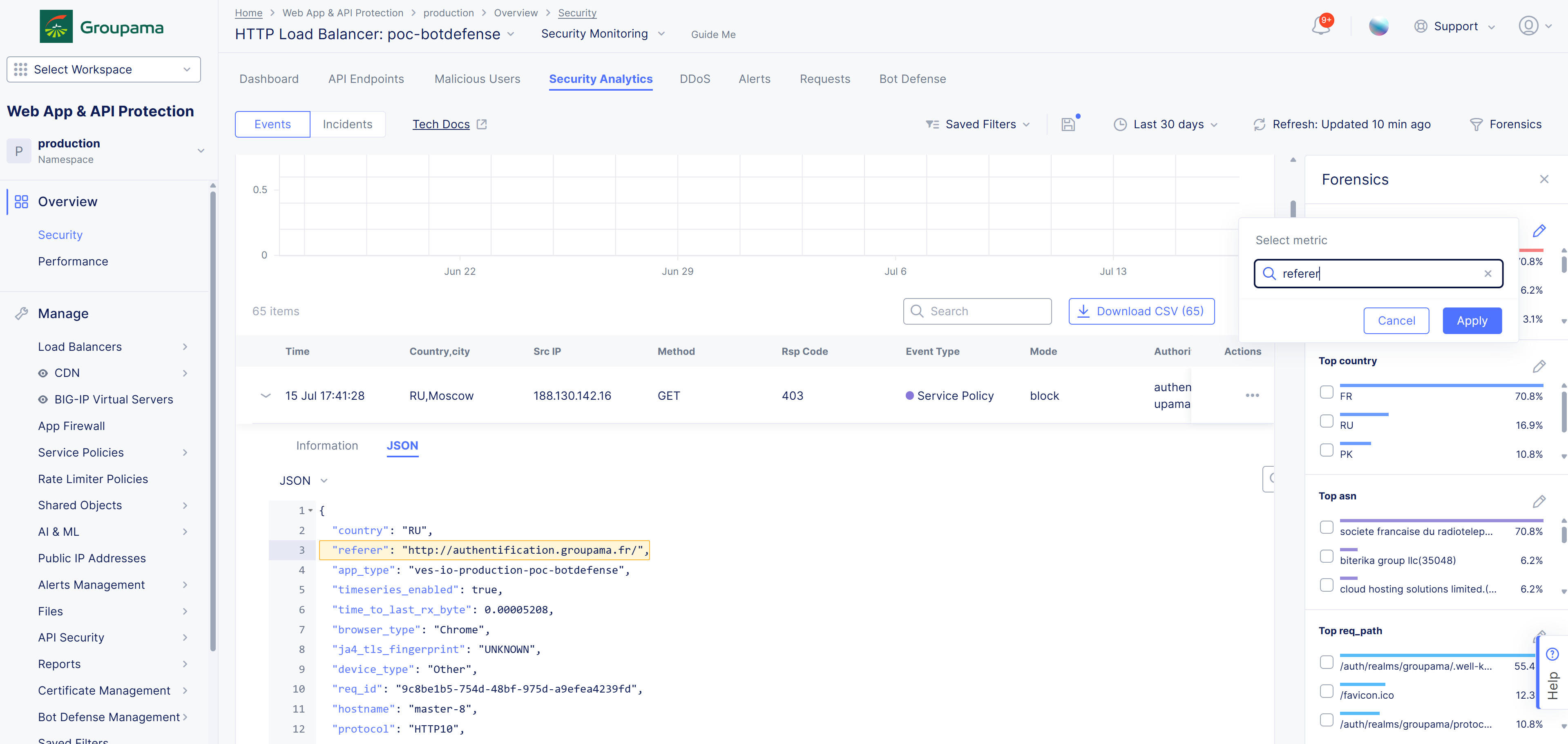Click the Help question mark icon
This screenshot has width=1568, height=744.
click(x=1552, y=654)
